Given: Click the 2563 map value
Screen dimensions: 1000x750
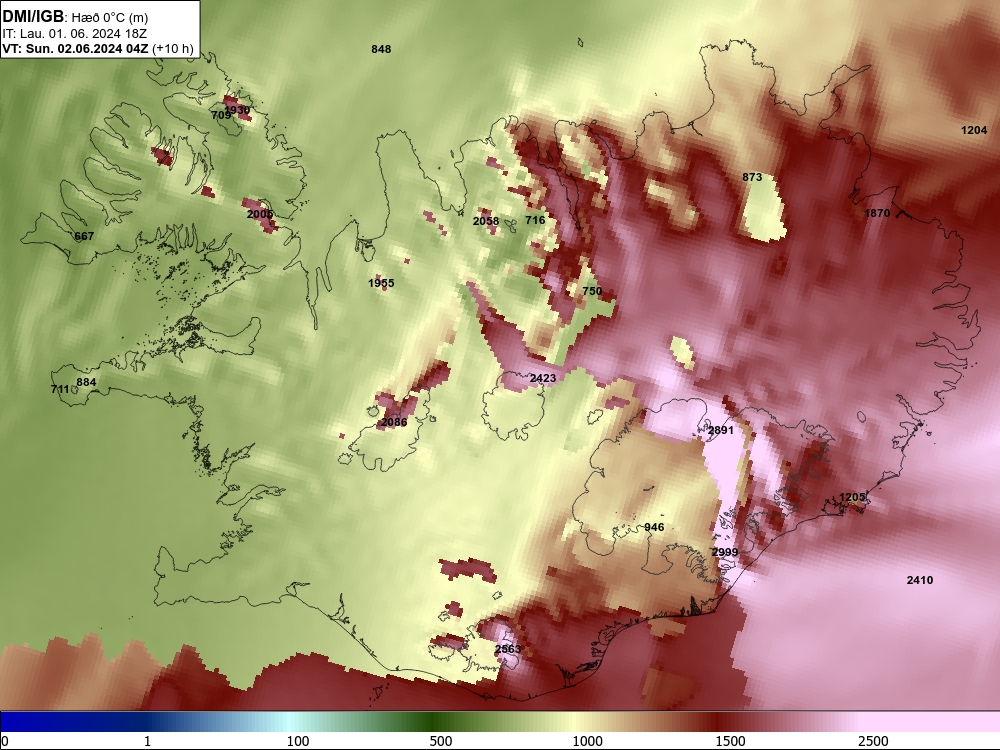Looking at the screenshot, I should (508, 649).
